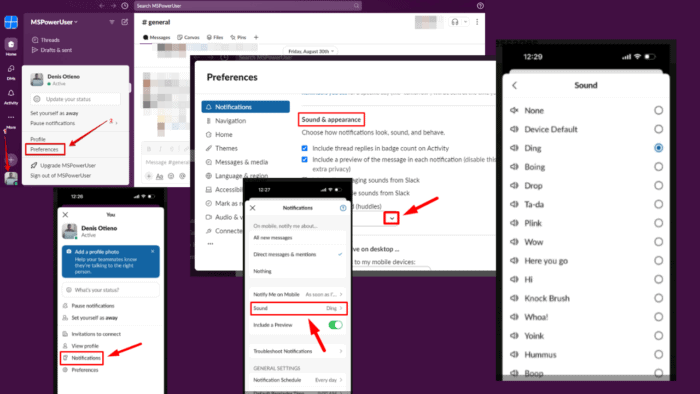Click the Update your status field
This screenshot has width=700, height=394.
click(75, 99)
